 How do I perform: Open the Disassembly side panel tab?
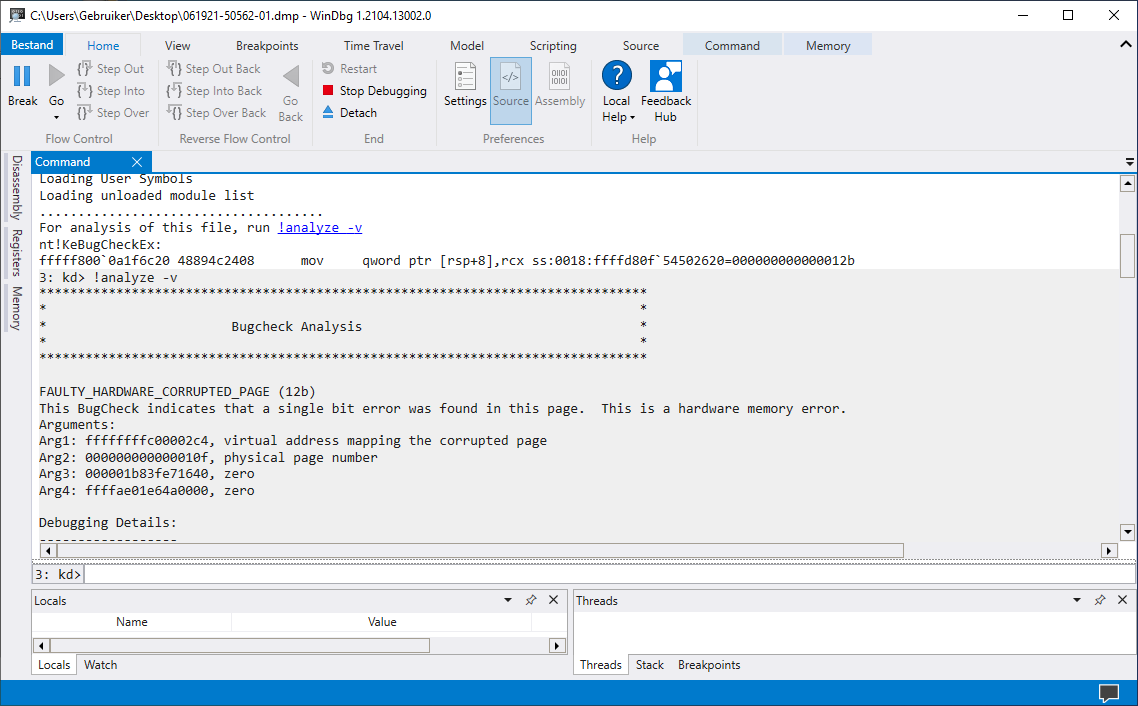click(17, 187)
